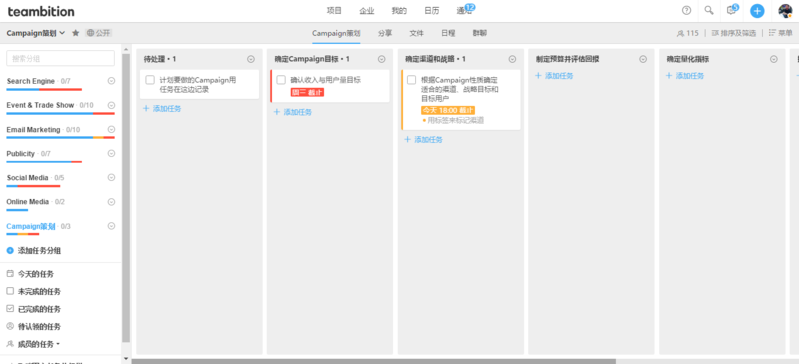Viewport: 799px width, 364px height.
Task: Open 待处理 column options menu
Action: 251,59
